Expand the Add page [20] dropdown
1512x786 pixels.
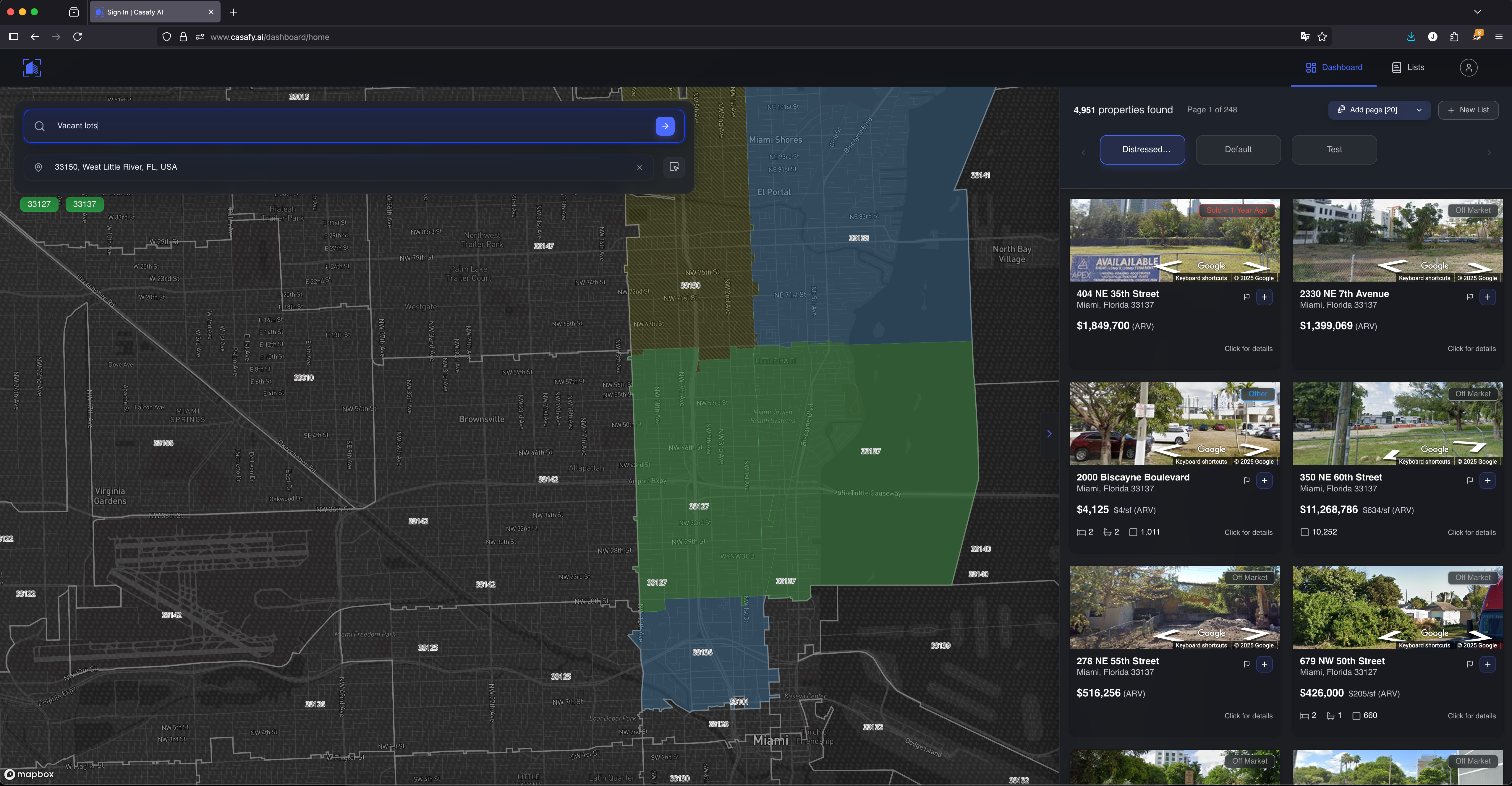coord(1419,110)
